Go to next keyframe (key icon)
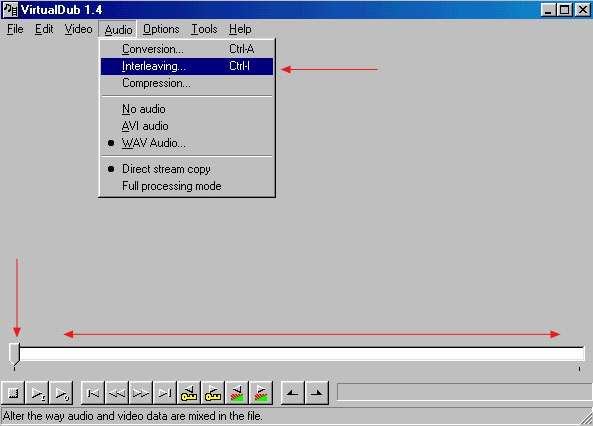Screen dimensions: 593x426 point(213,393)
